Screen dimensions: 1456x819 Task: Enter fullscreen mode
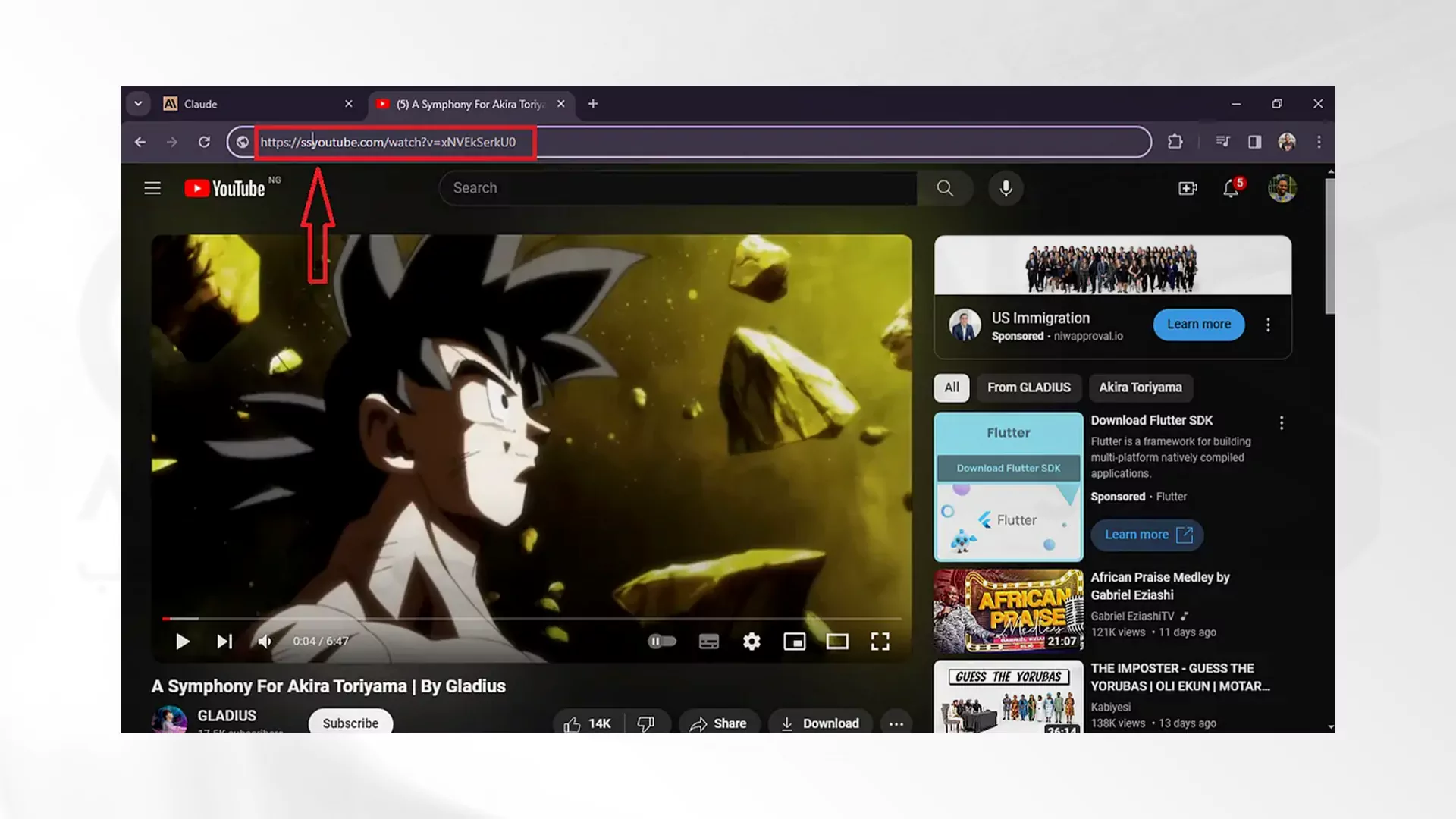click(880, 642)
